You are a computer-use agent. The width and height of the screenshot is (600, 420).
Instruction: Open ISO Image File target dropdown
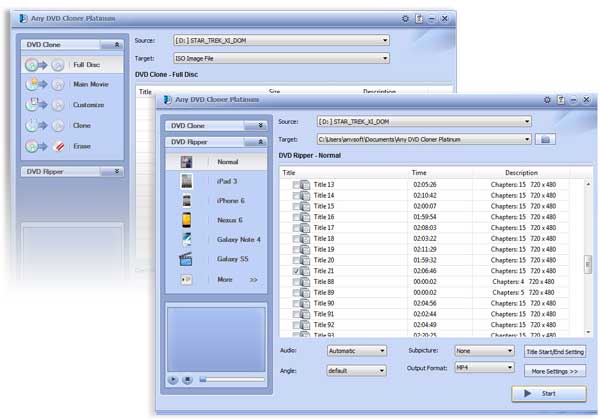click(281, 58)
